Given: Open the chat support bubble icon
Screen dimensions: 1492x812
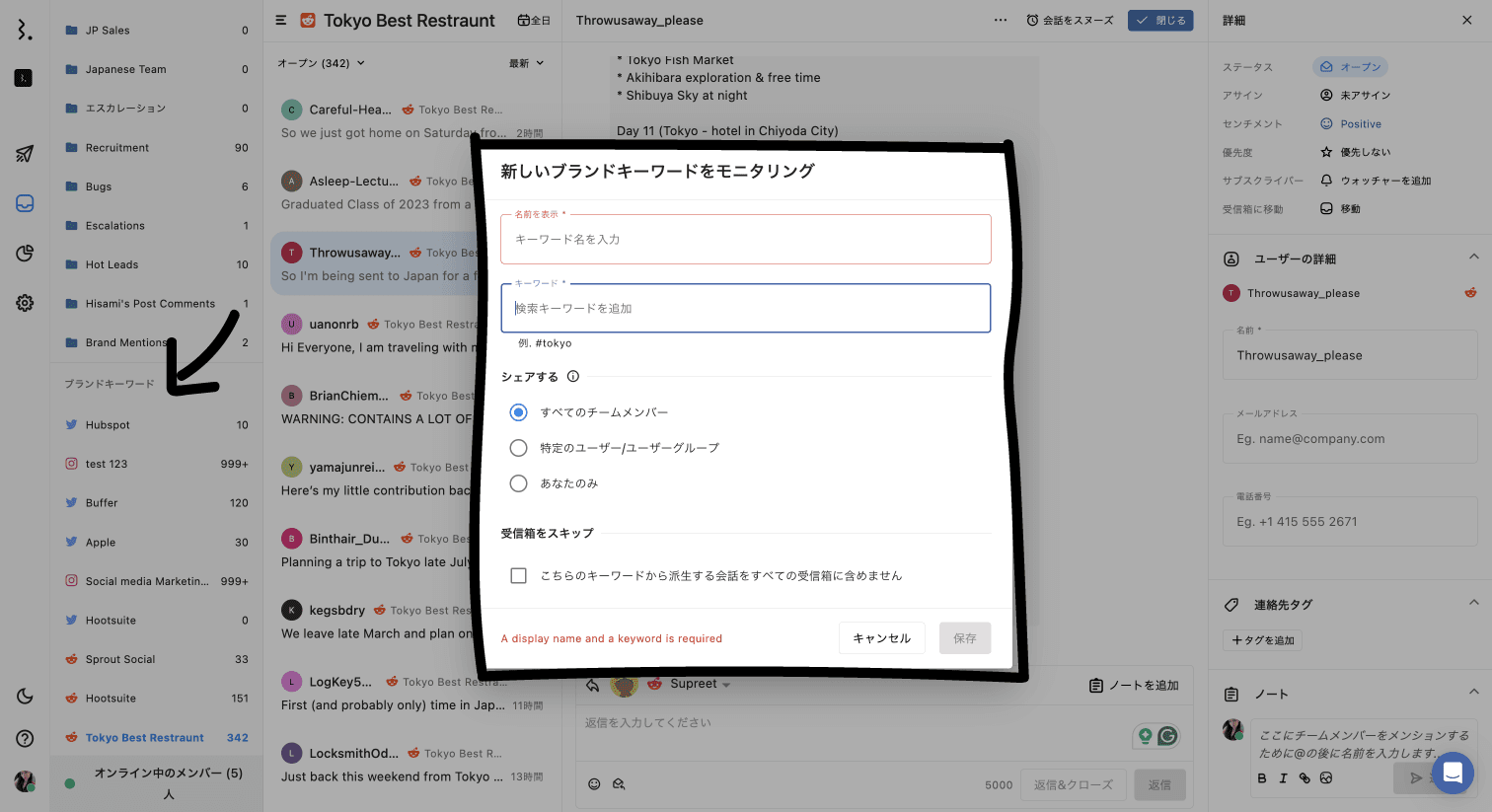Looking at the screenshot, I should 1452,773.
